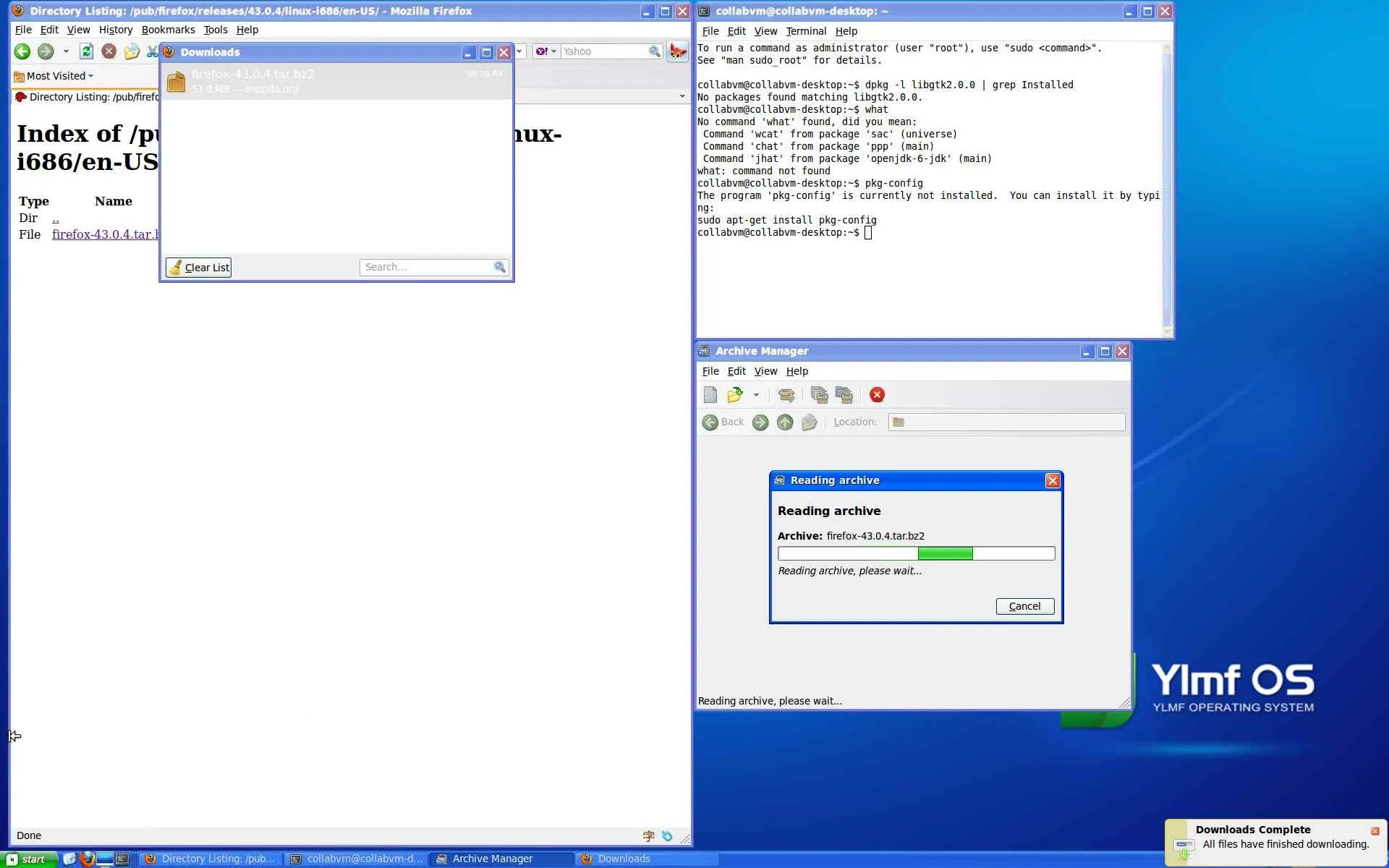Viewport: 1389px width, 868px height.
Task: Click the Firefox Reload page icon
Action: tap(86, 51)
